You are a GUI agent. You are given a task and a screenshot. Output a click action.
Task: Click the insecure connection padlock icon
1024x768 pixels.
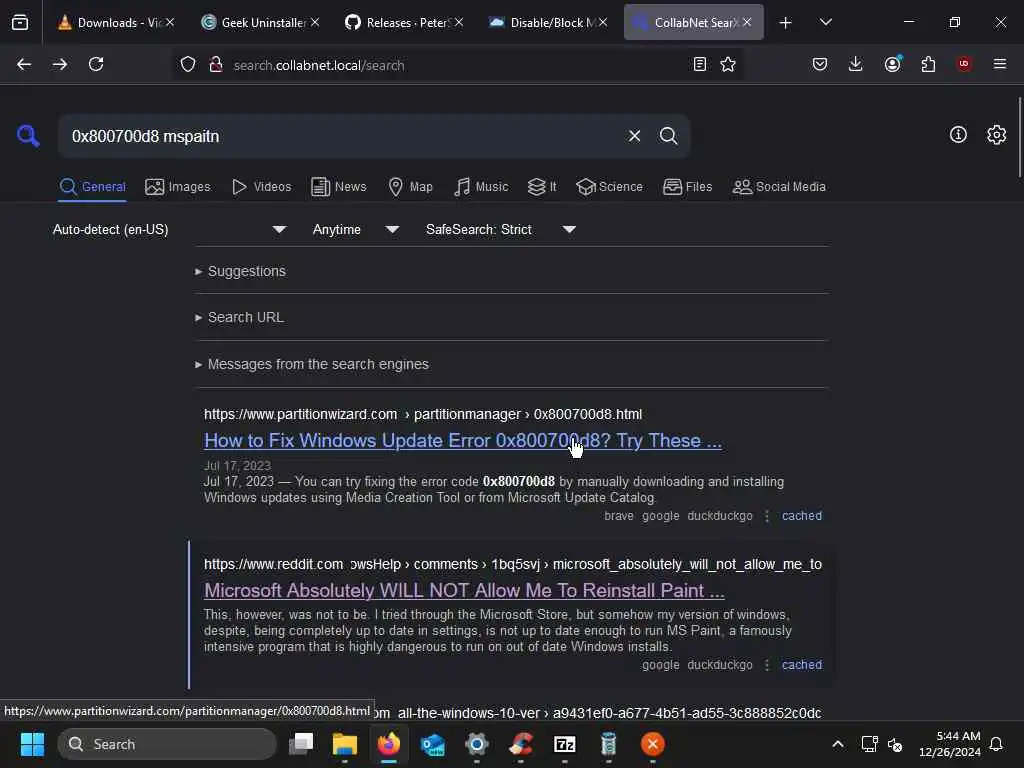point(216,65)
